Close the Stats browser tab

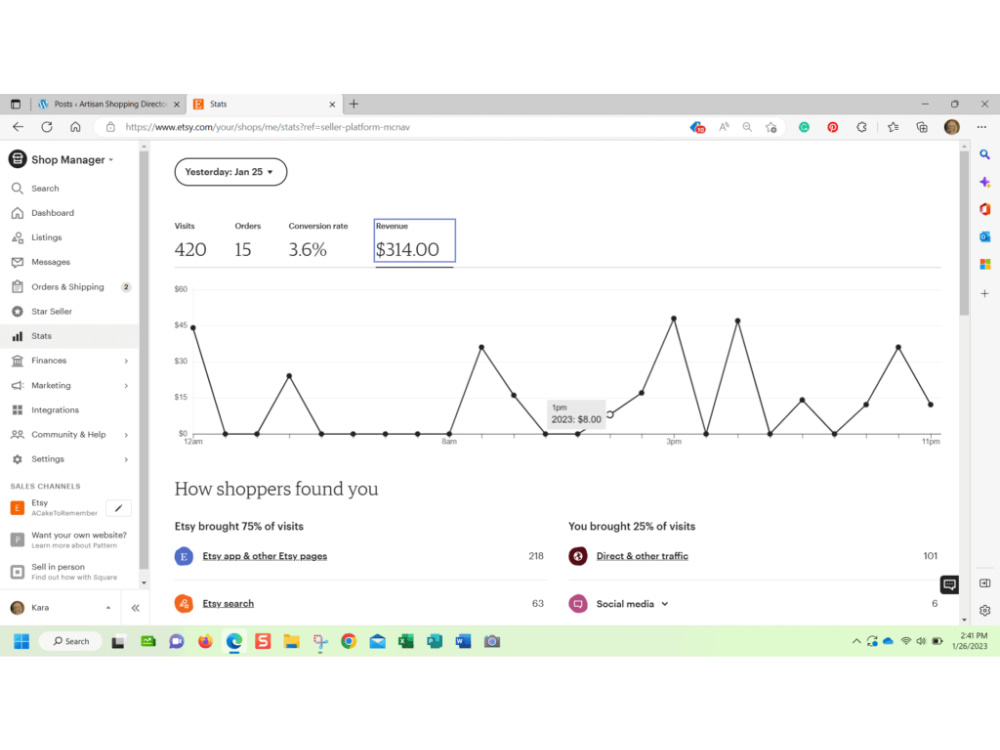tap(332, 104)
